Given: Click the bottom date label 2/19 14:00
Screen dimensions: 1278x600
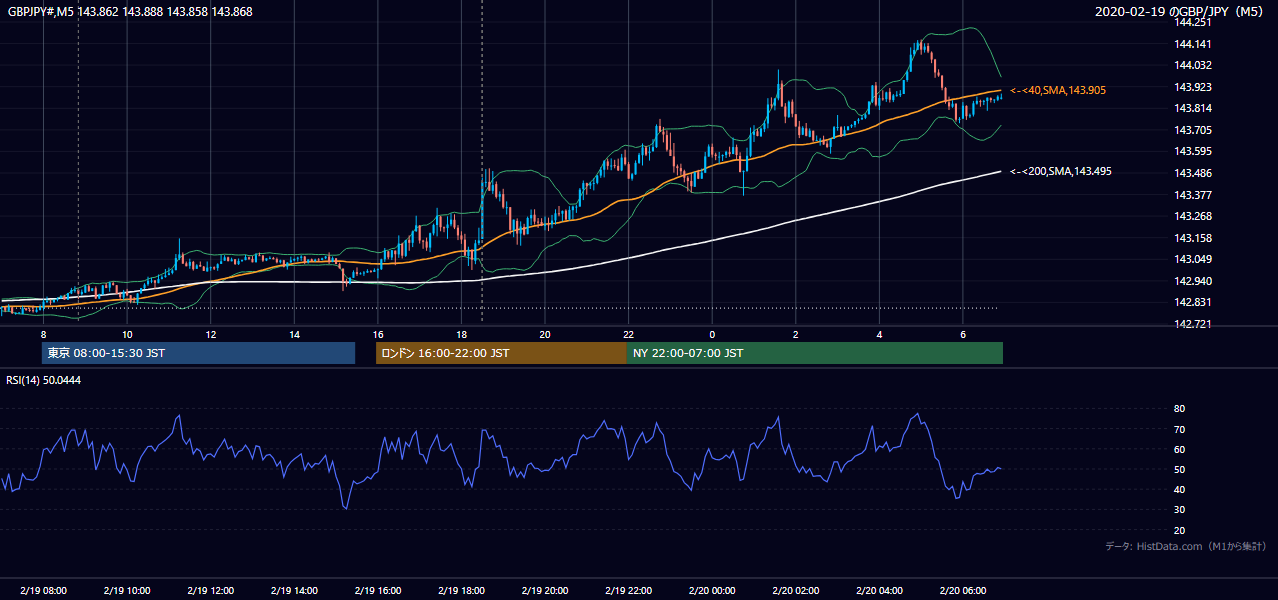Looking at the screenshot, I should coord(294,590).
